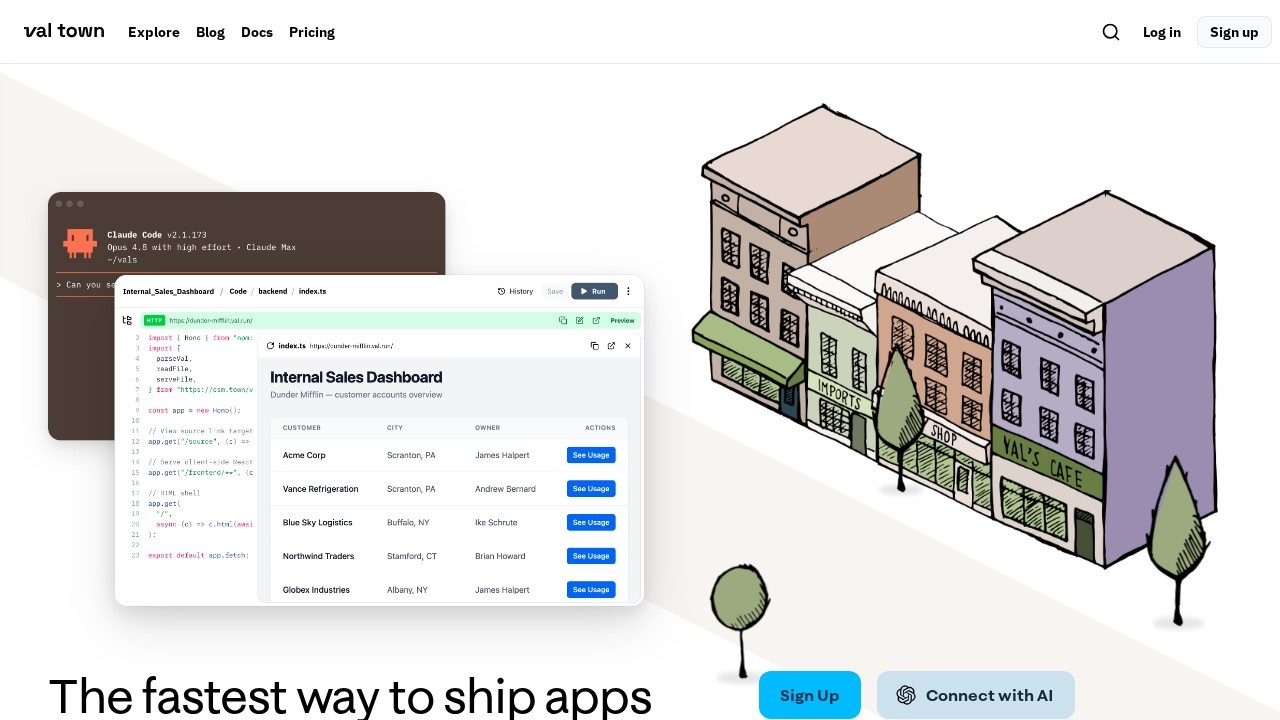Click the OWNER column header
The height and width of the screenshot is (720, 1280).
(x=487, y=428)
